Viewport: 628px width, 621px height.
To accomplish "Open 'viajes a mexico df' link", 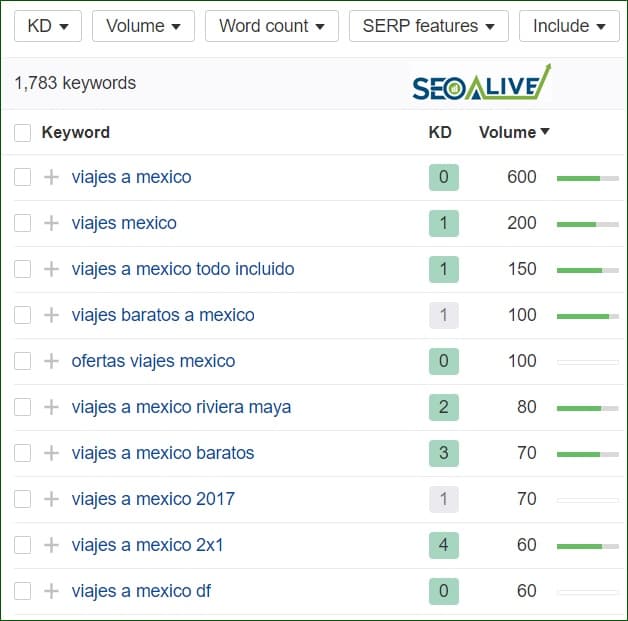I will (141, 591).
